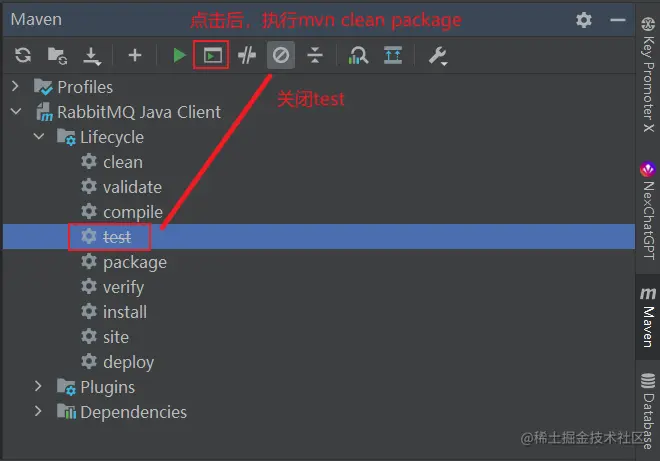
Task: Select the install lifecycle goal
Action: 125,312
